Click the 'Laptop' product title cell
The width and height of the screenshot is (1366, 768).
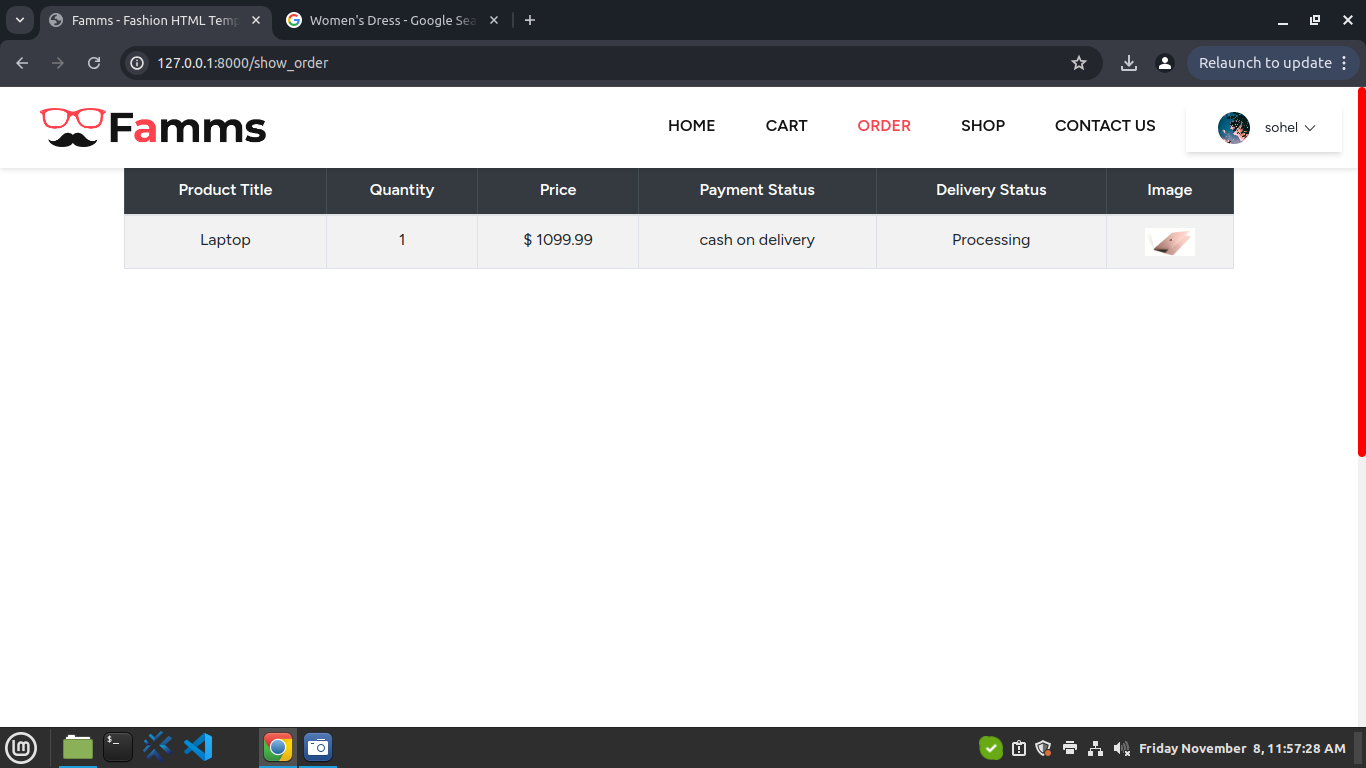coord(225,240)
